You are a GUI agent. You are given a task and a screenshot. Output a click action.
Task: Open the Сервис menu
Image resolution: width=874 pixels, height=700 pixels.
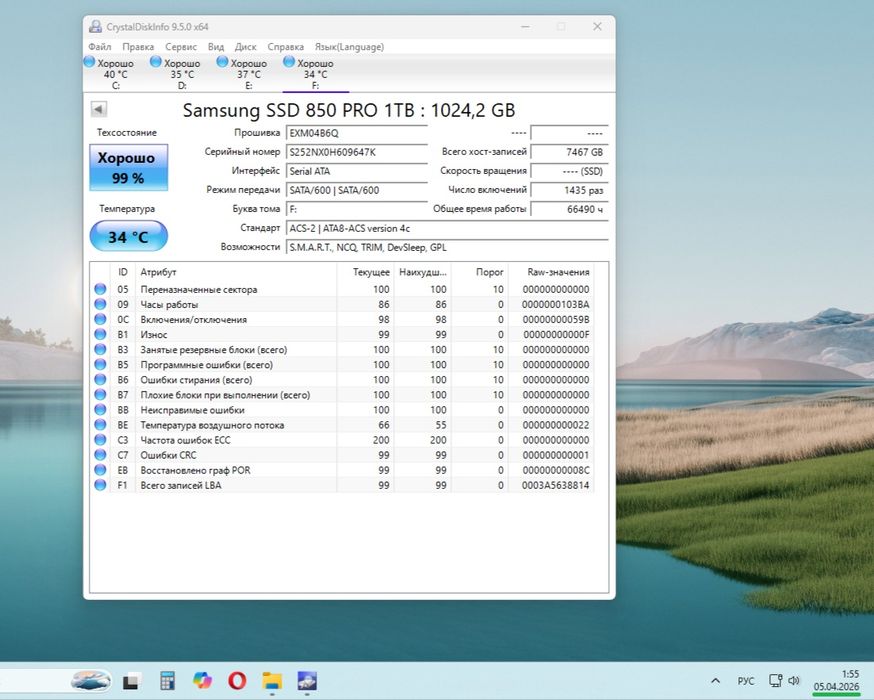(x=181, y=47)
